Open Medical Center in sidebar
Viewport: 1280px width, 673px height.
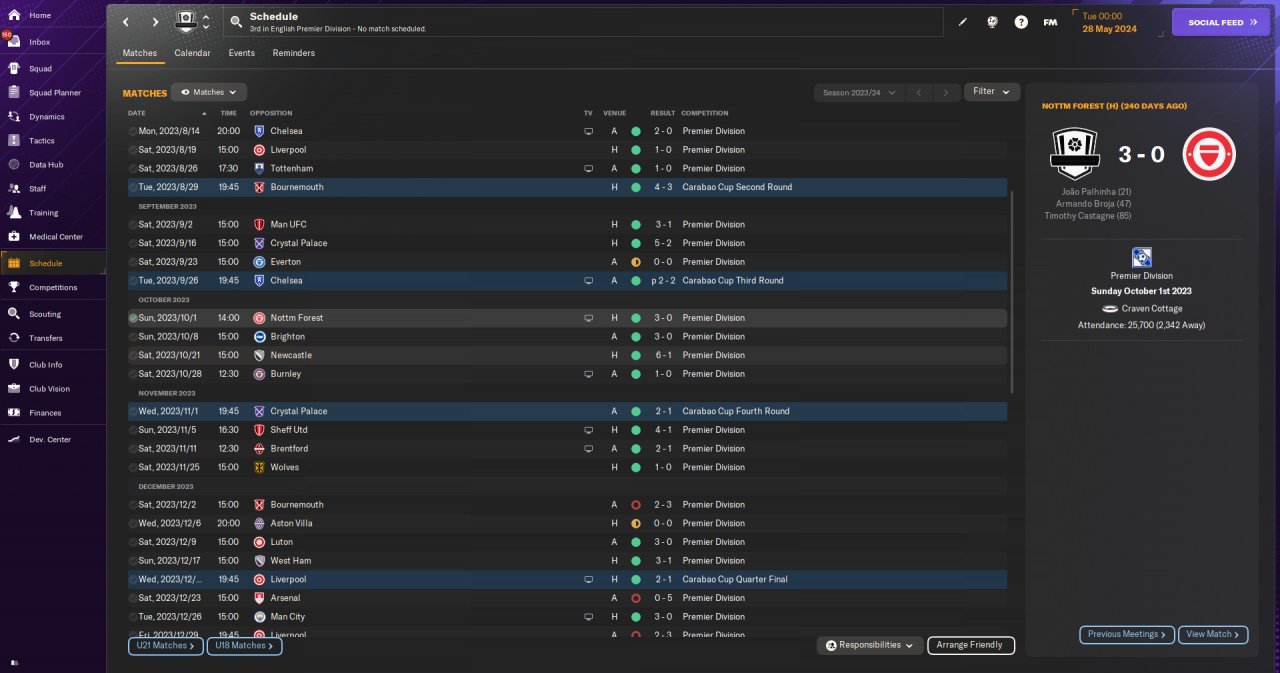(x=56, y=237)
